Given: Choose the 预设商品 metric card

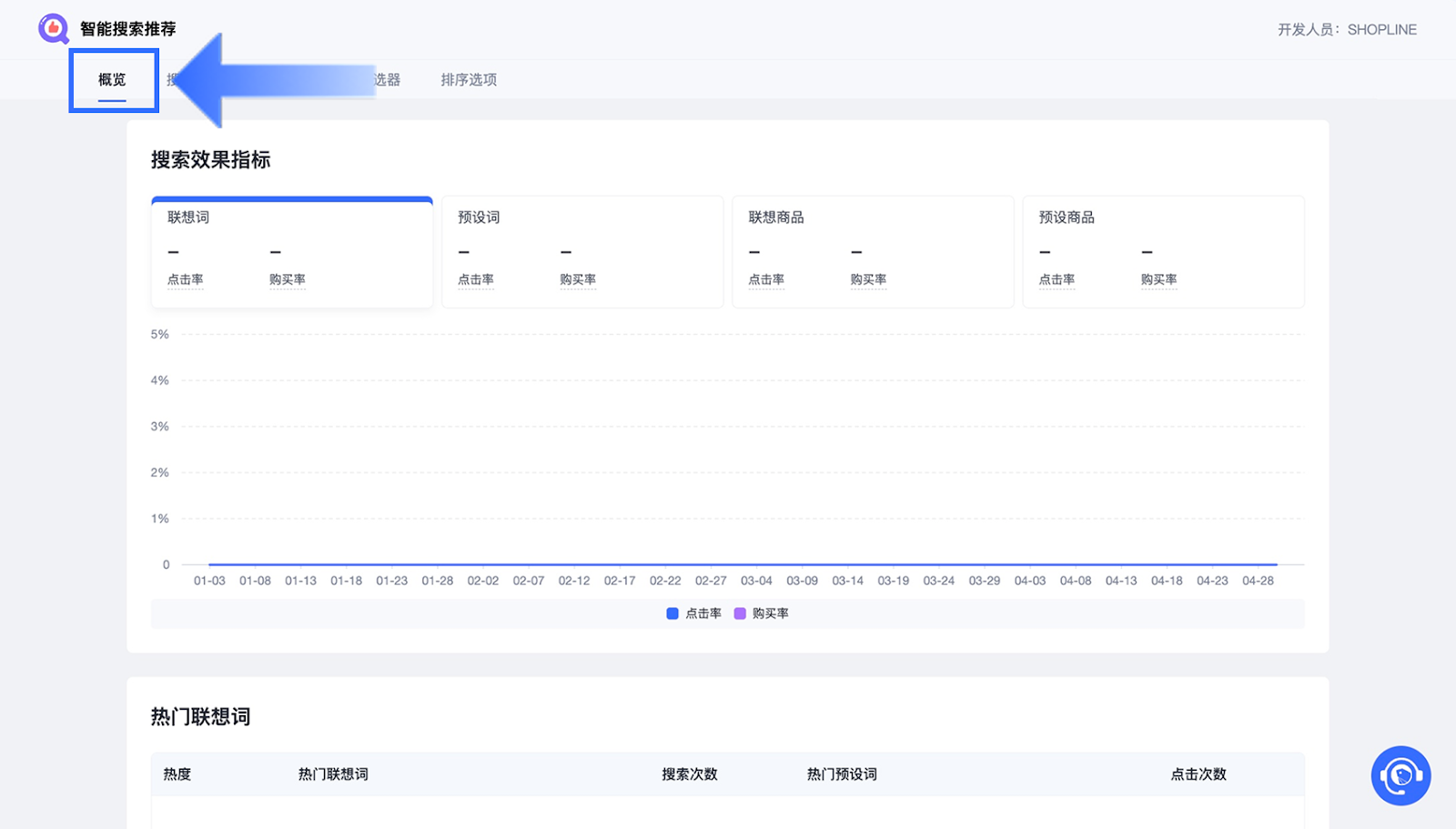Looking at the screenshot, I should pos(1163,251).
